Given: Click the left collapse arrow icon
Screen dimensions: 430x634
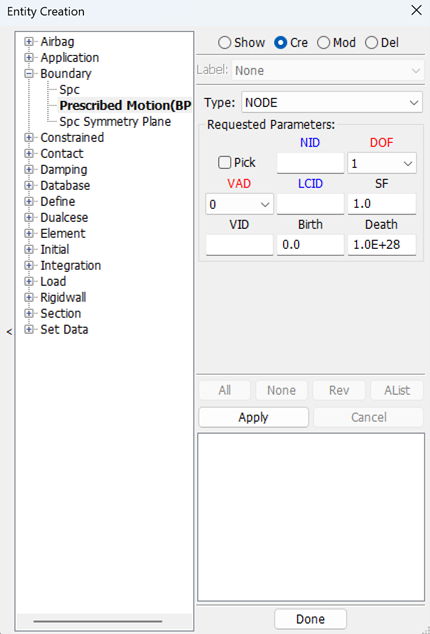Looking at the screenshot, I should tap(9, 332).
